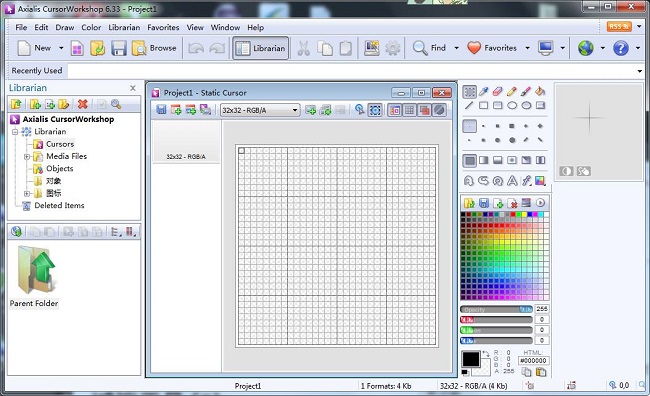This screenshot has width=650, height=396.
Task: Click the red X delete icon in Librarian
Action: pyautogui.click(x=82, y=104)
